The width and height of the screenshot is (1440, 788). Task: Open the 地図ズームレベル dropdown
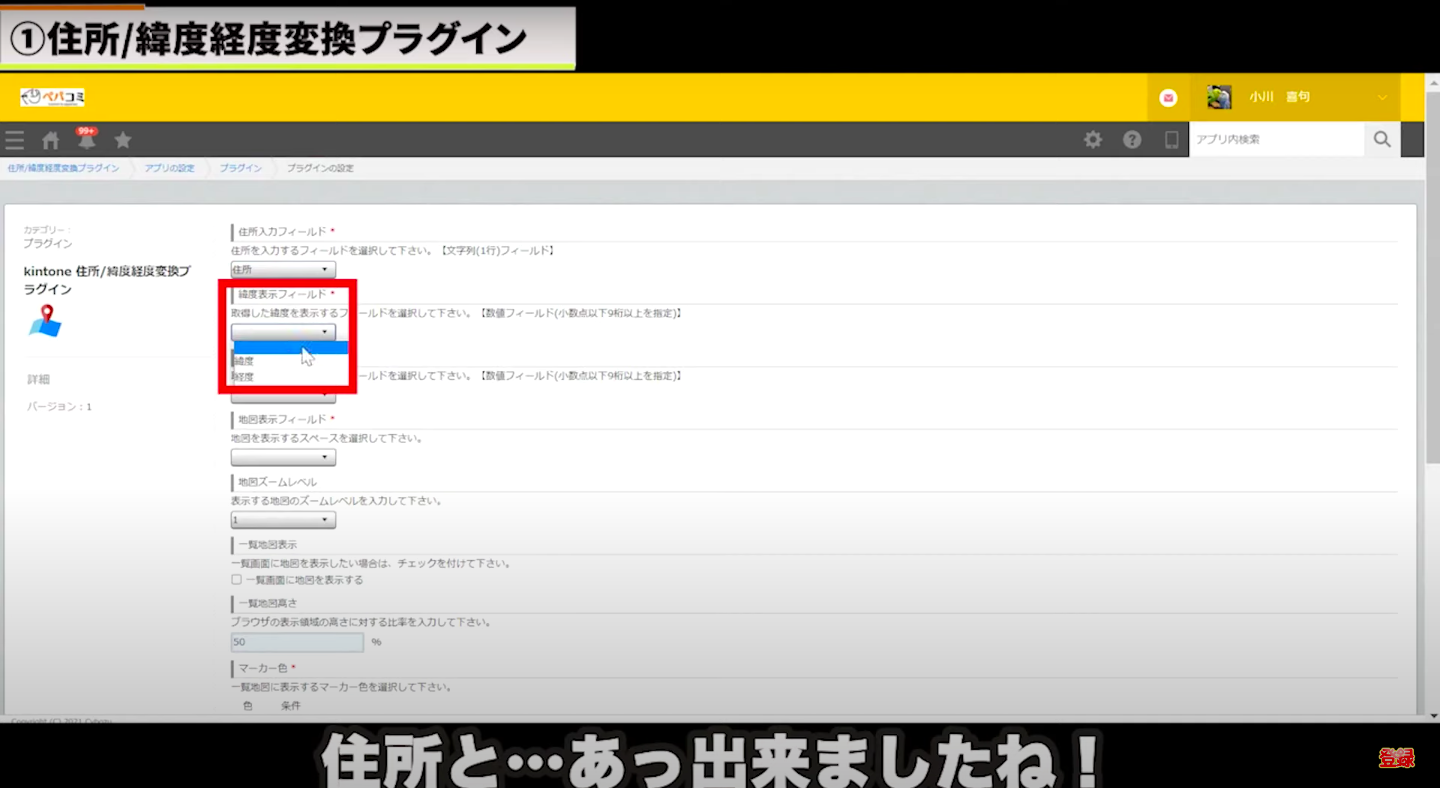point(283,520)
